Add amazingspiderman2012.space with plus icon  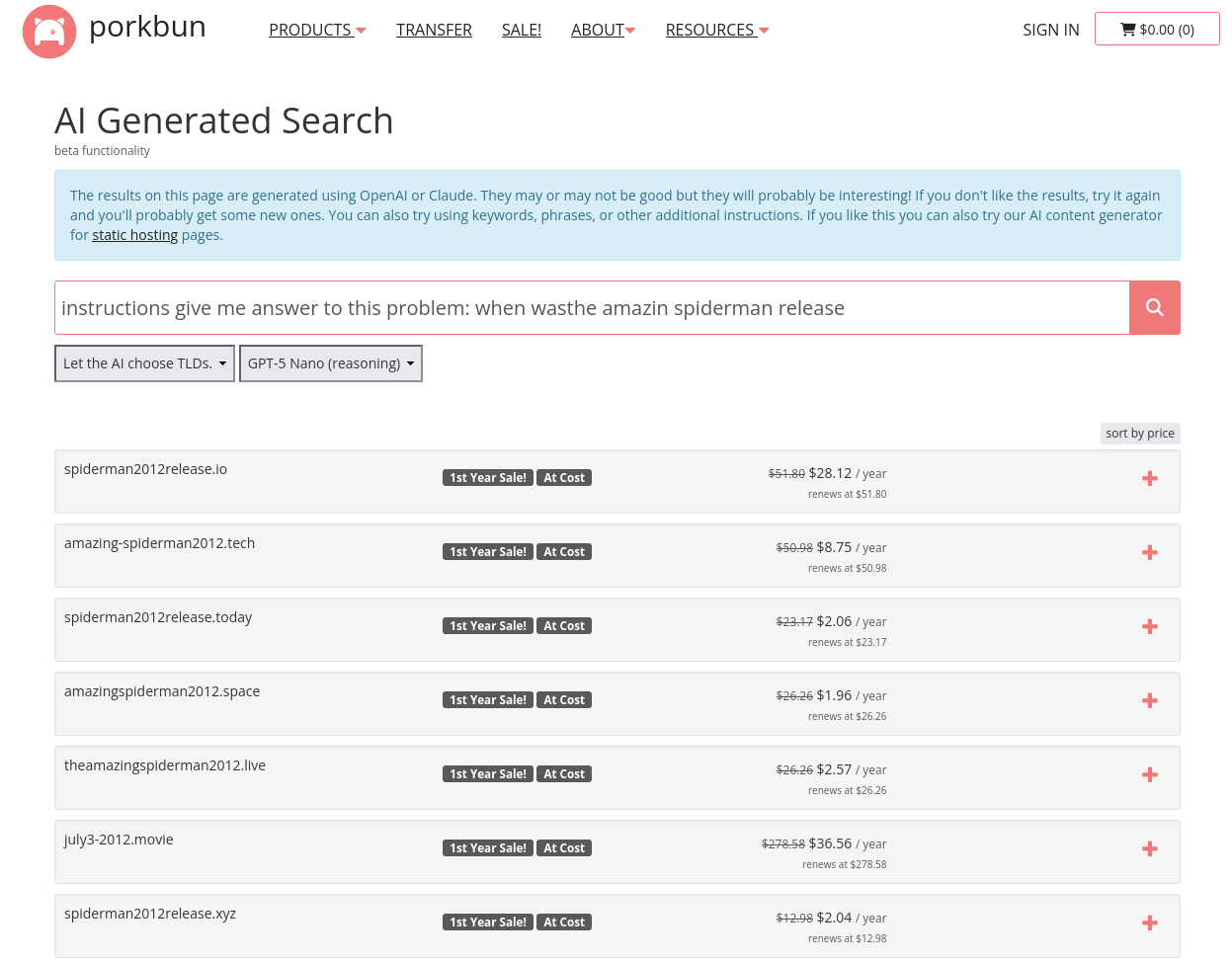click(1150, 700)
